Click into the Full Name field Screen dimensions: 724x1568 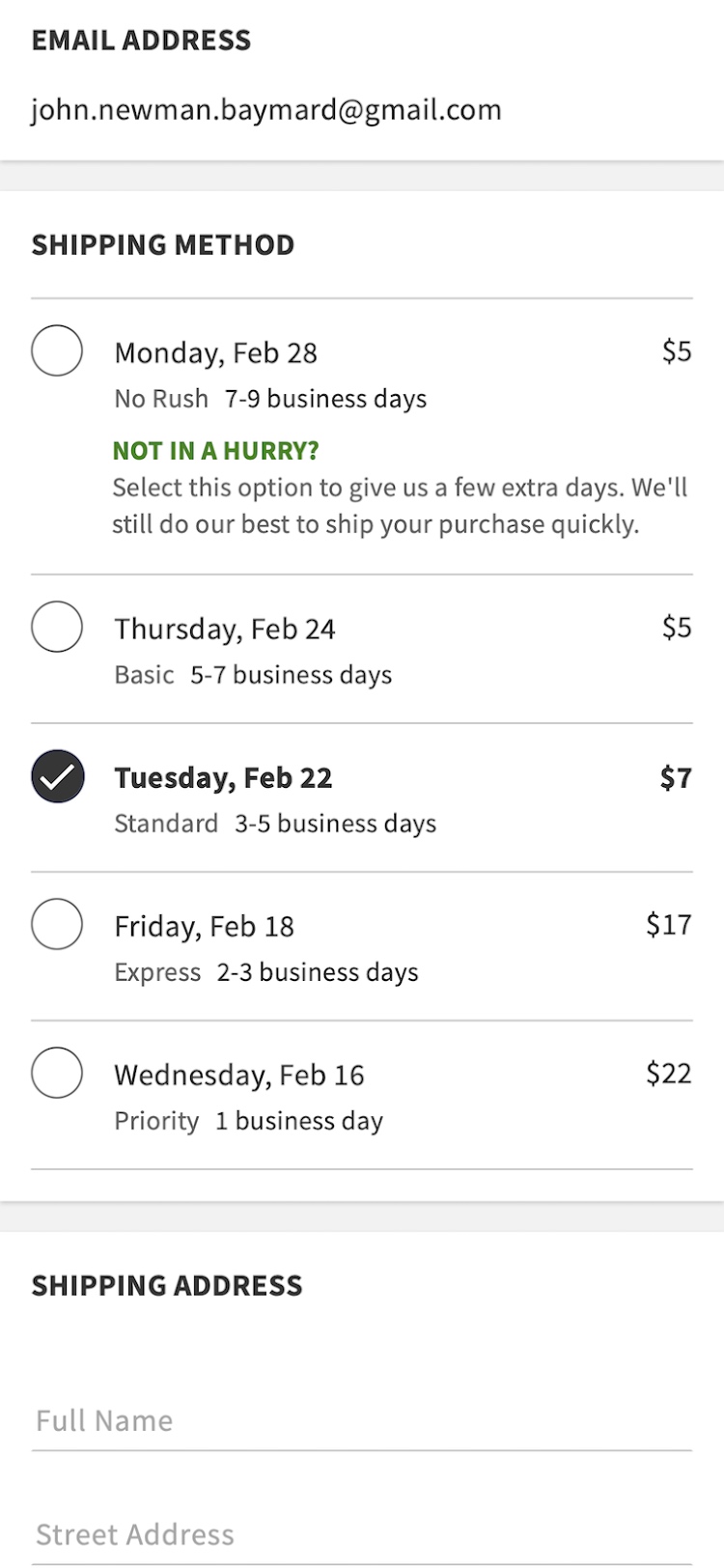362,1420
